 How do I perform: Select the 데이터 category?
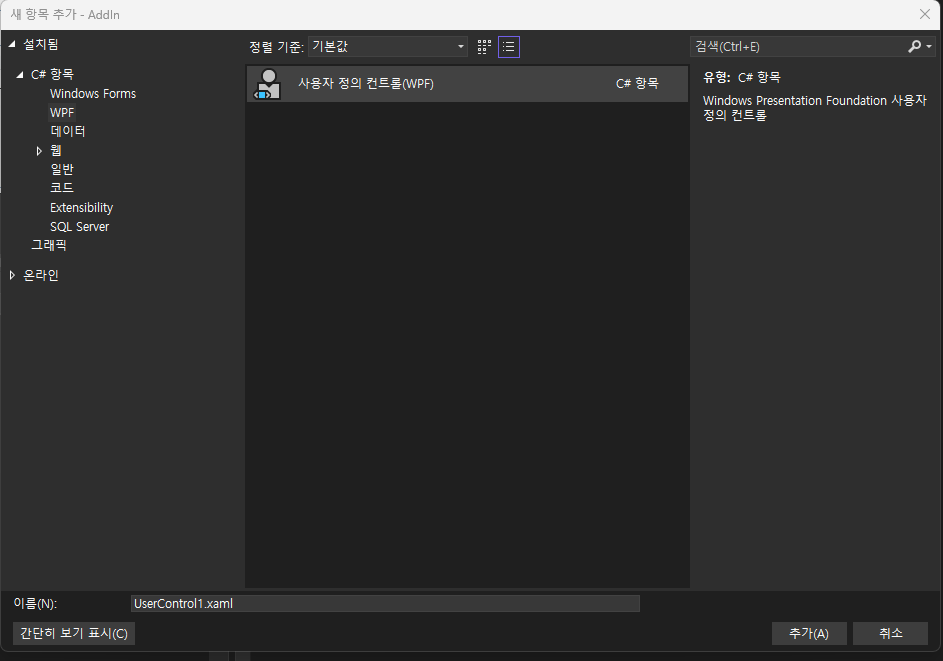pyautogui.click(x=68, y=131)
